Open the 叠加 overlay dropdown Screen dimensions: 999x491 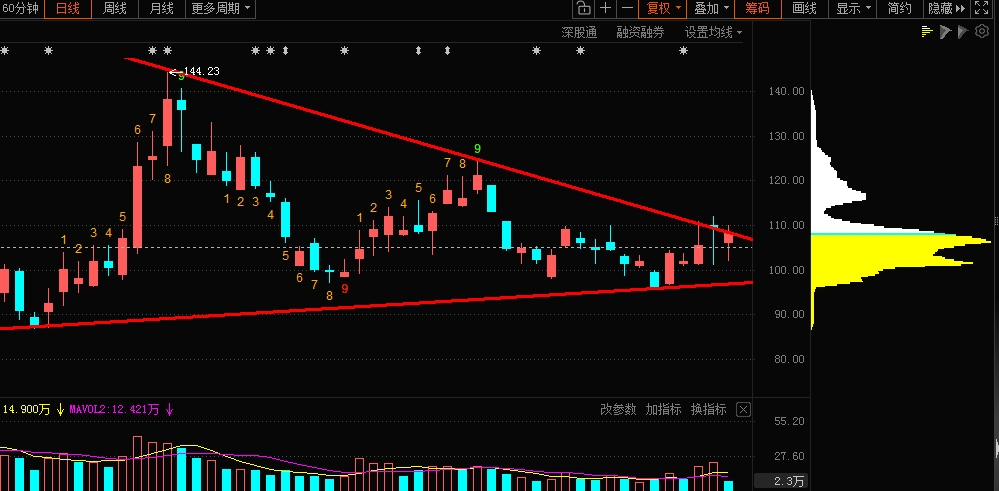pyautogui.click(x=710, y=8)
